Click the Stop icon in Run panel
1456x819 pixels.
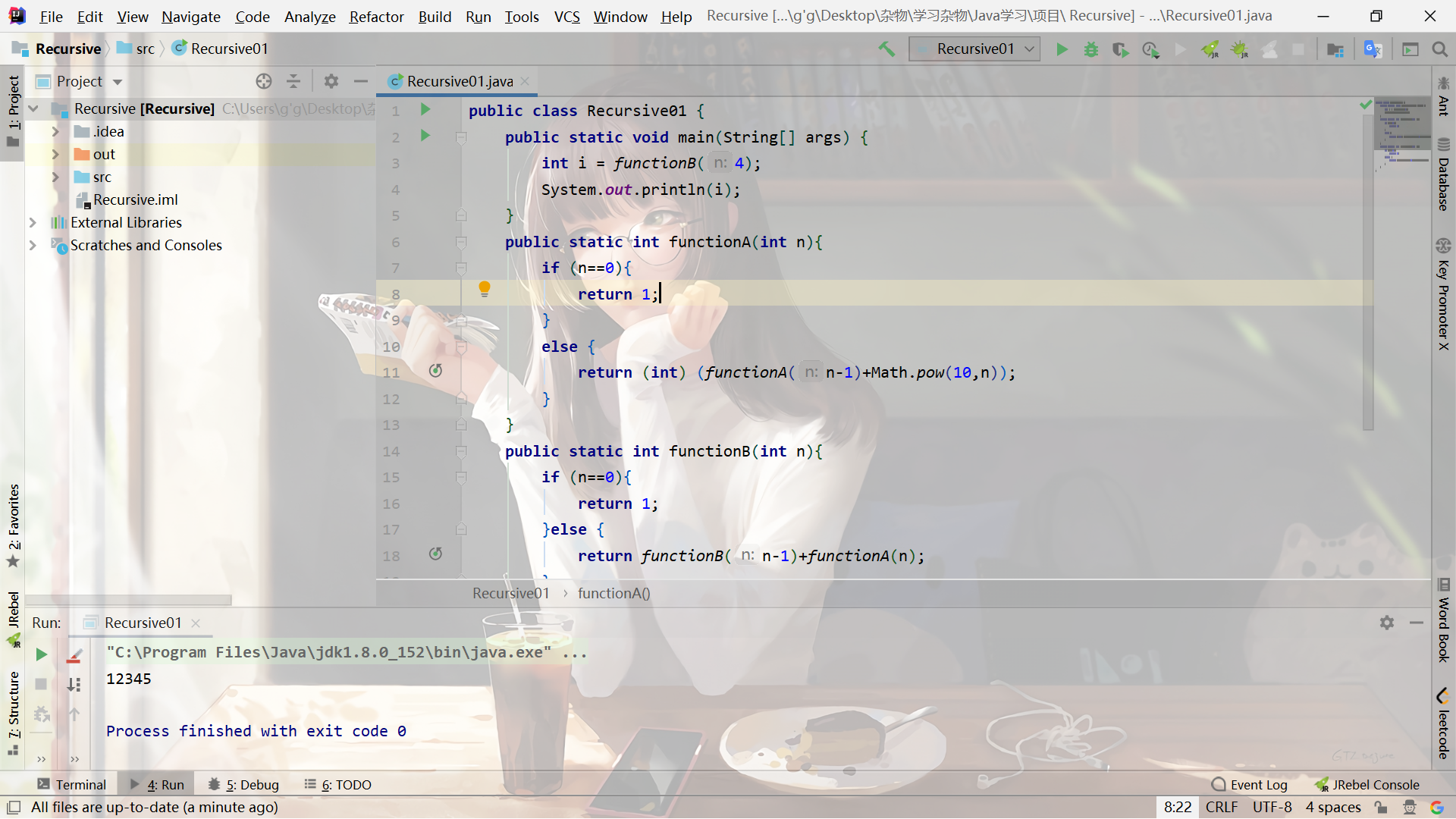[x=42, y=684]
